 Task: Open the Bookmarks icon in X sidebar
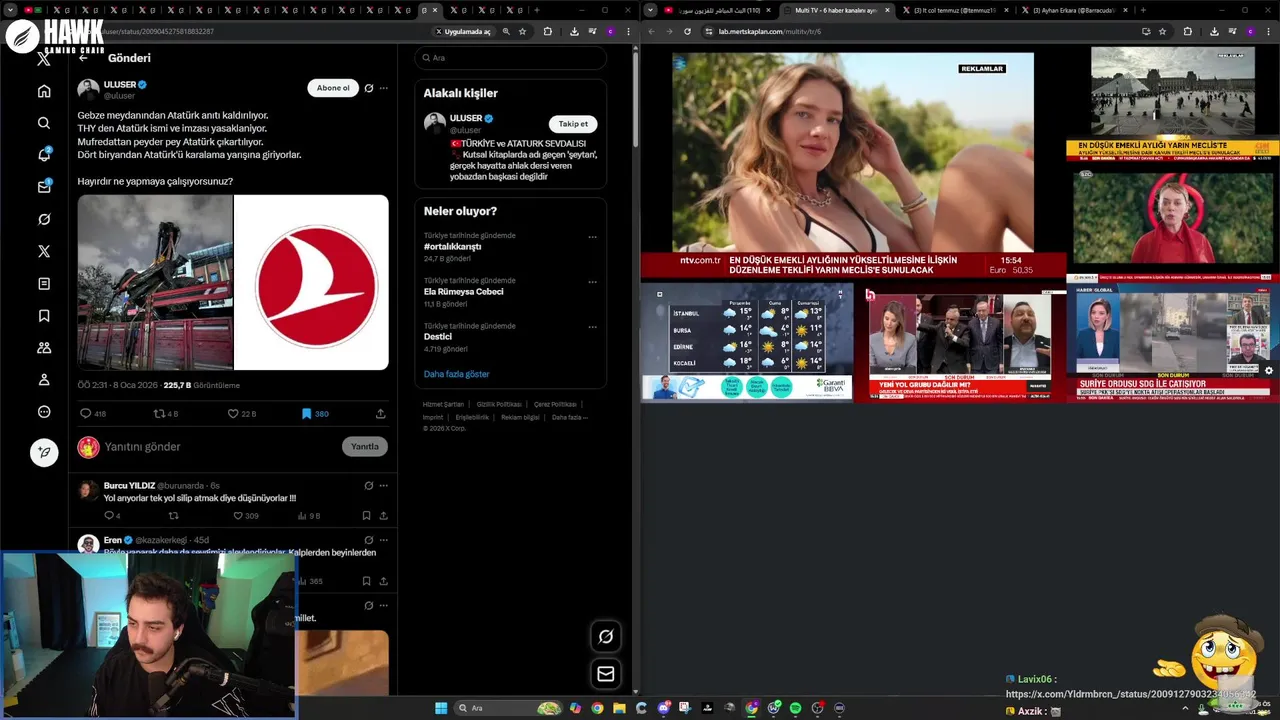click(44, 316)
